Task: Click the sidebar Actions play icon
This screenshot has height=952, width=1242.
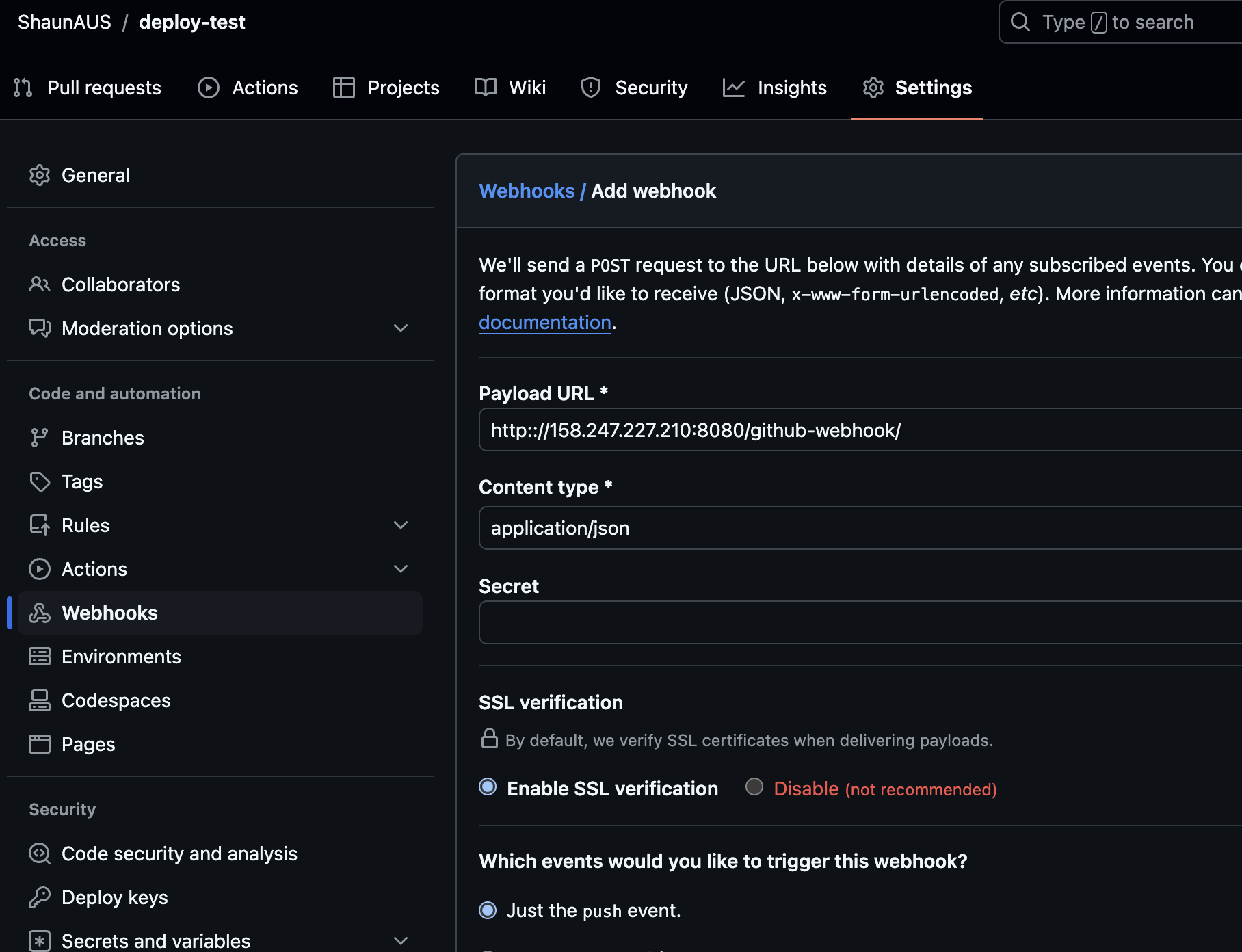Action: coord(40,569)
